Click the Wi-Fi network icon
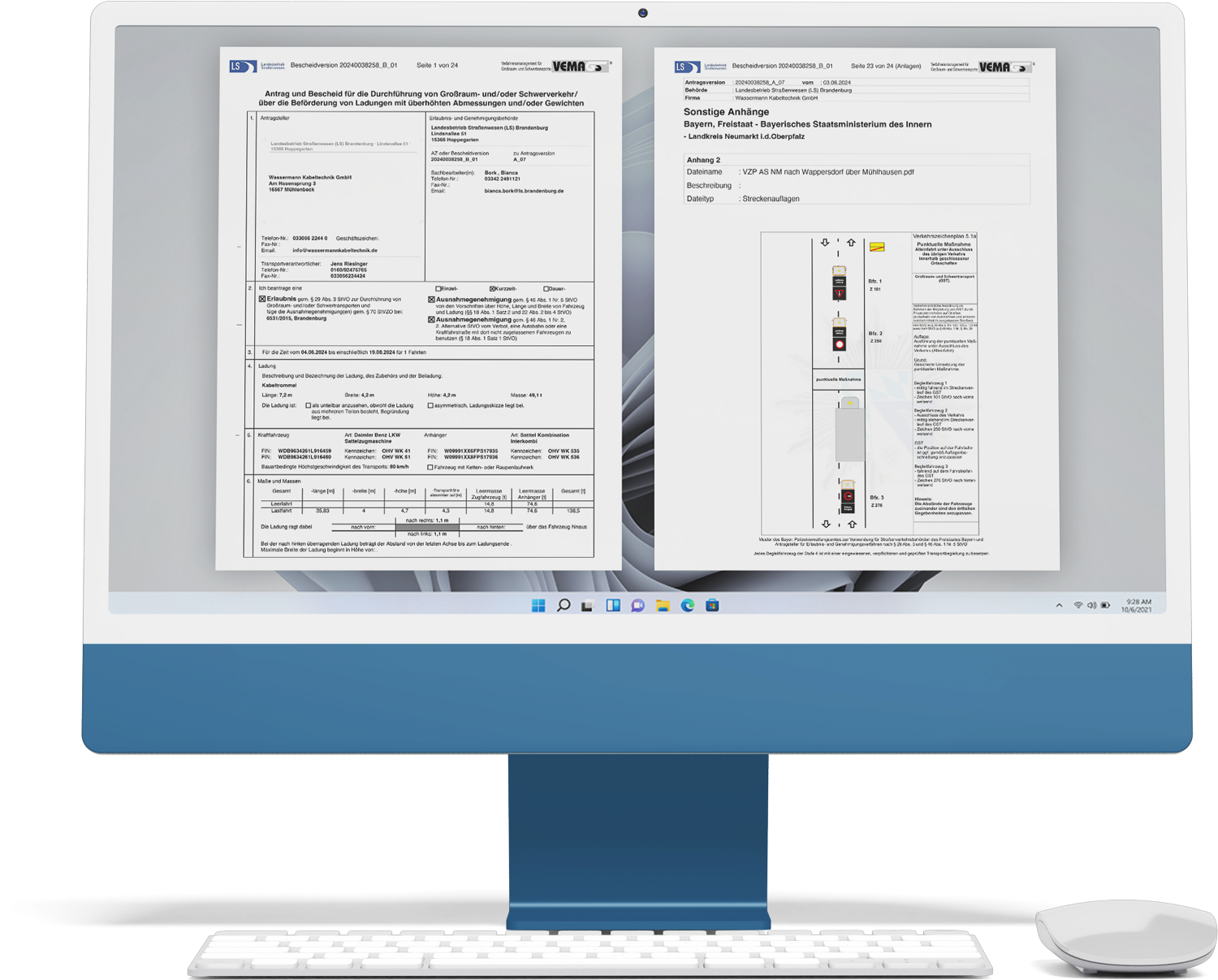This screenshot has height=980, width=1218. [x=1078, y=606]
